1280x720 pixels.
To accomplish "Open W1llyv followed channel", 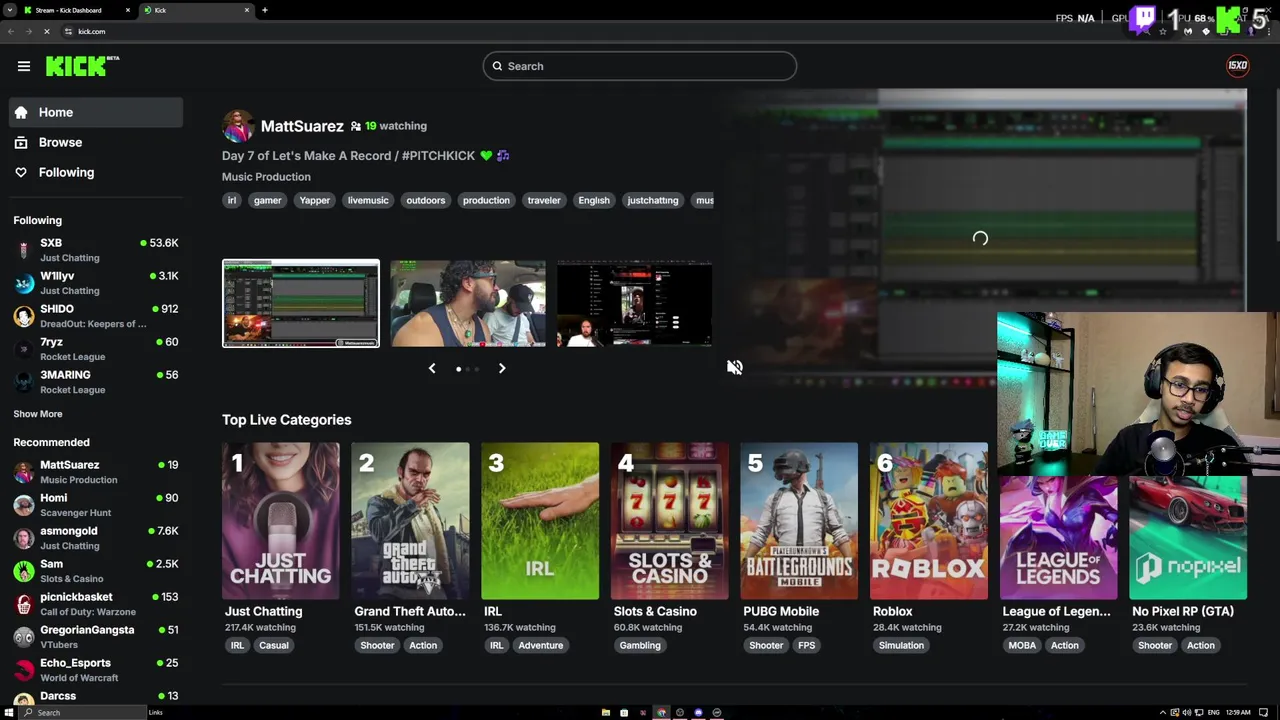I will (x=96, y=283).
